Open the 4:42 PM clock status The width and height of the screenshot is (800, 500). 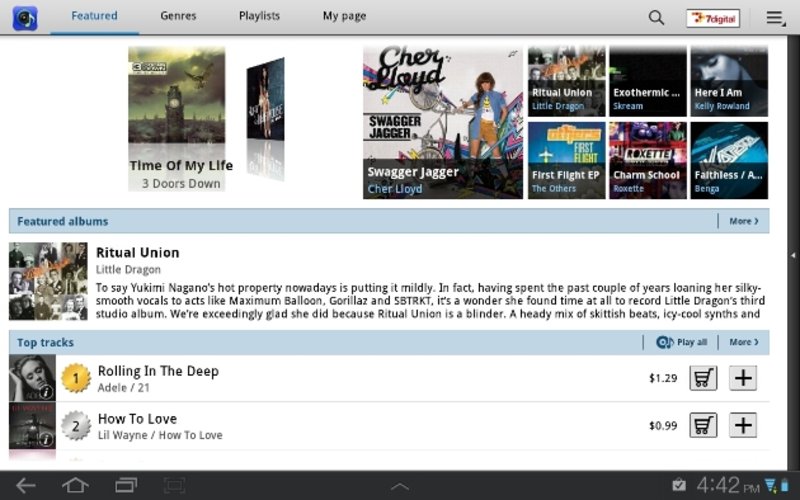tap(728, 485)
